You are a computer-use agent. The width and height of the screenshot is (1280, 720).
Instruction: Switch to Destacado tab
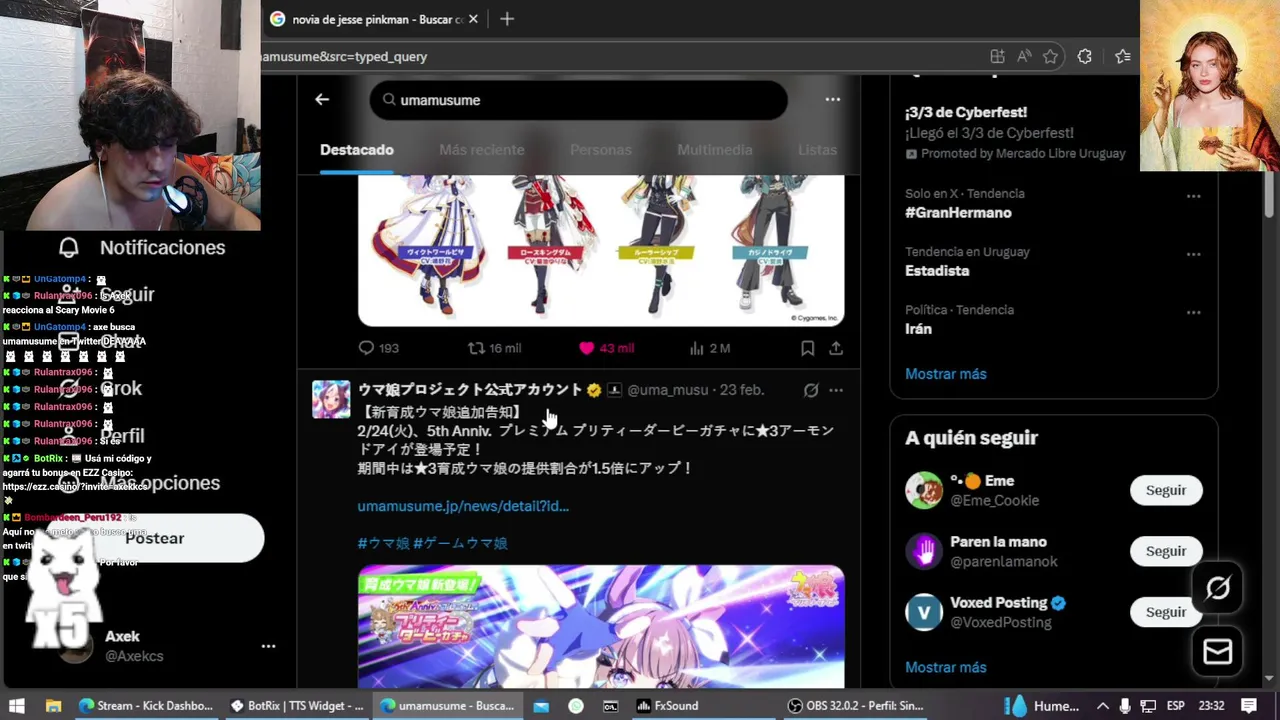point(357,150)
